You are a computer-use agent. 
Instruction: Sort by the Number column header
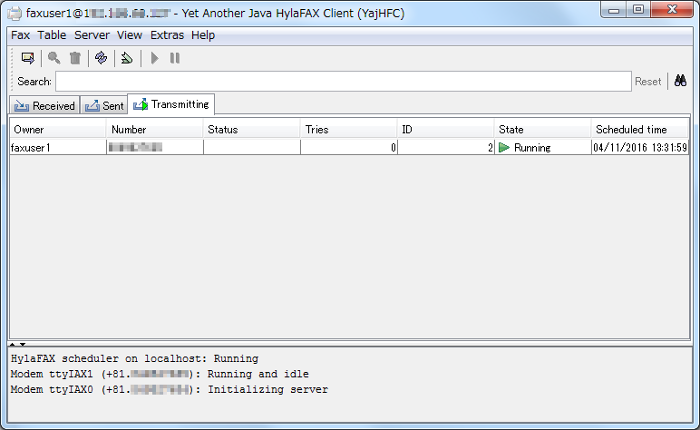point(154,129)
